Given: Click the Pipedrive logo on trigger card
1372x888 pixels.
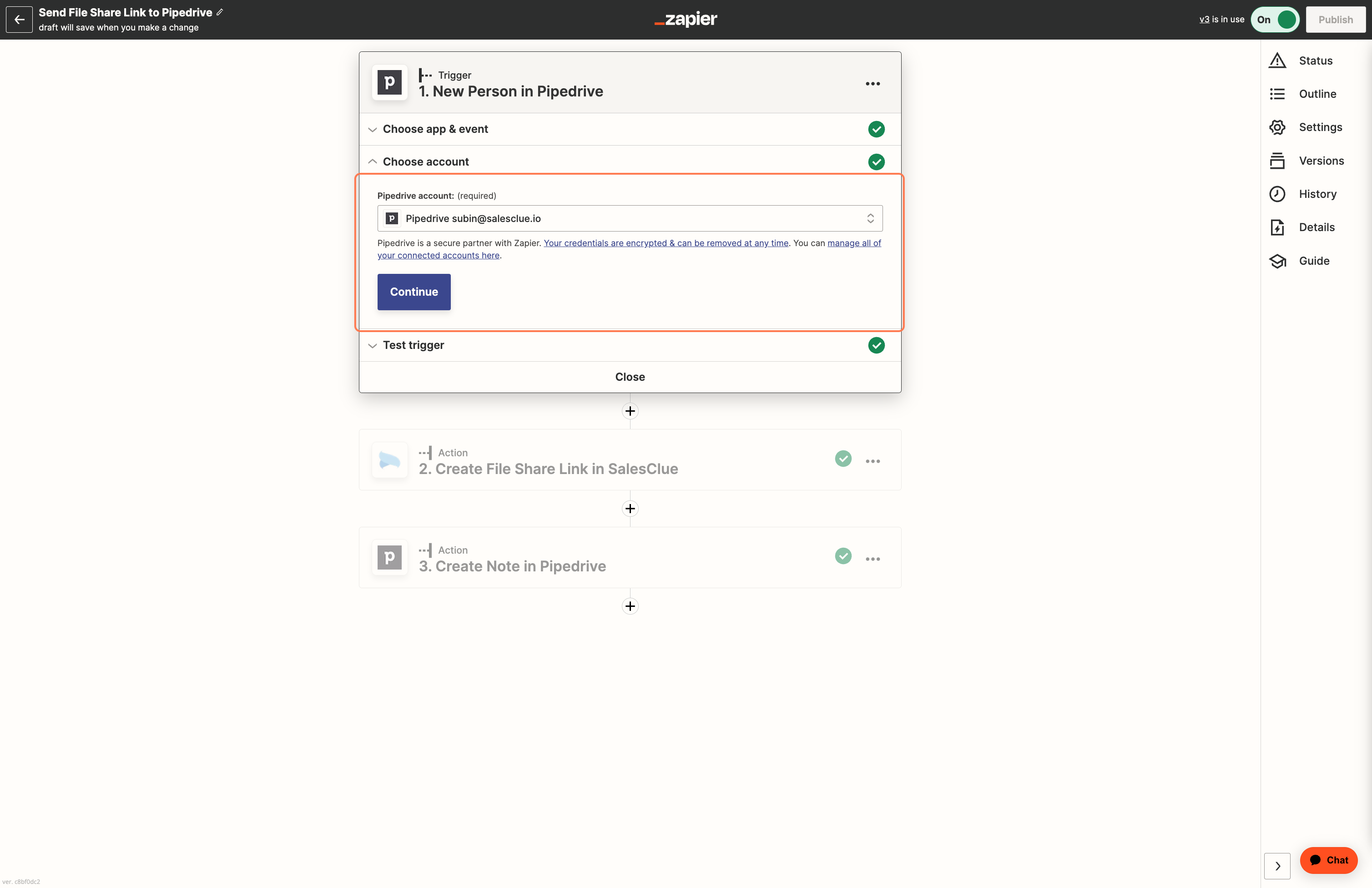Looking at the screenshot, I should tap(389, 82).
